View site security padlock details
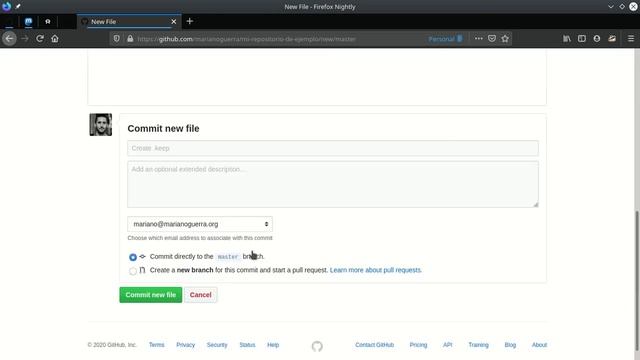This screenshot has width=640, height=360. 130,39
